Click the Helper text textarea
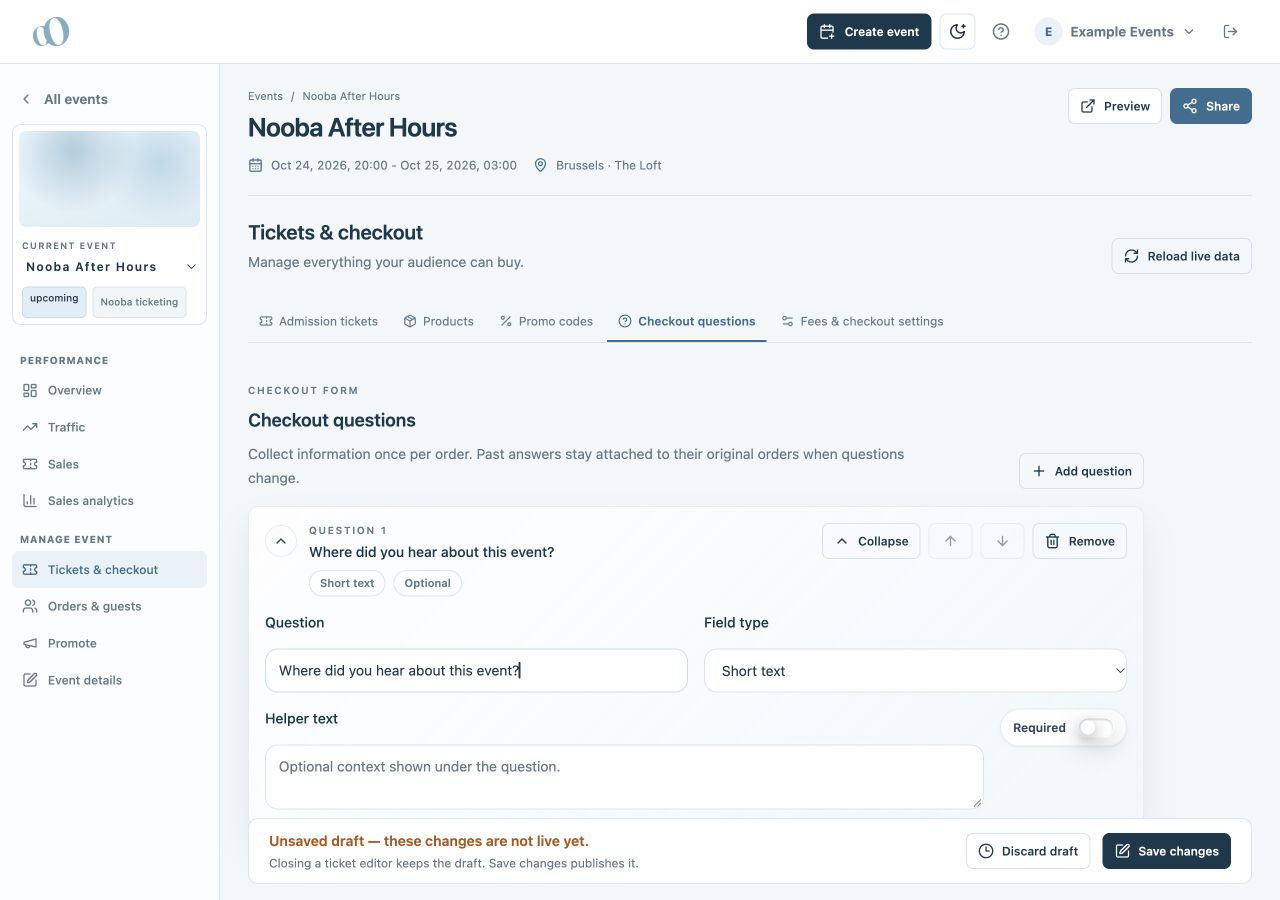 tap(624, 777)
